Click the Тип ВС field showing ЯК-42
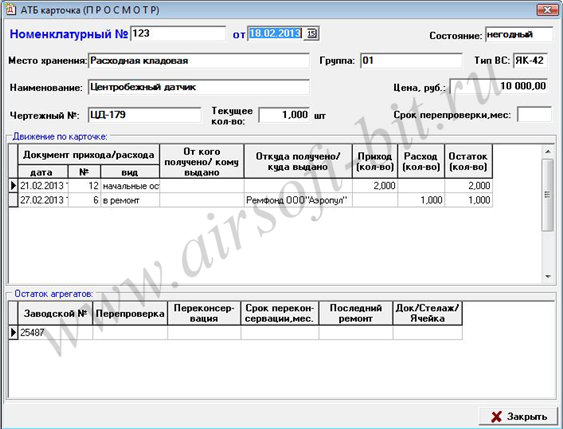Image resolution: width=563 pixels, height=429 pixels. (x=530, y=60)
